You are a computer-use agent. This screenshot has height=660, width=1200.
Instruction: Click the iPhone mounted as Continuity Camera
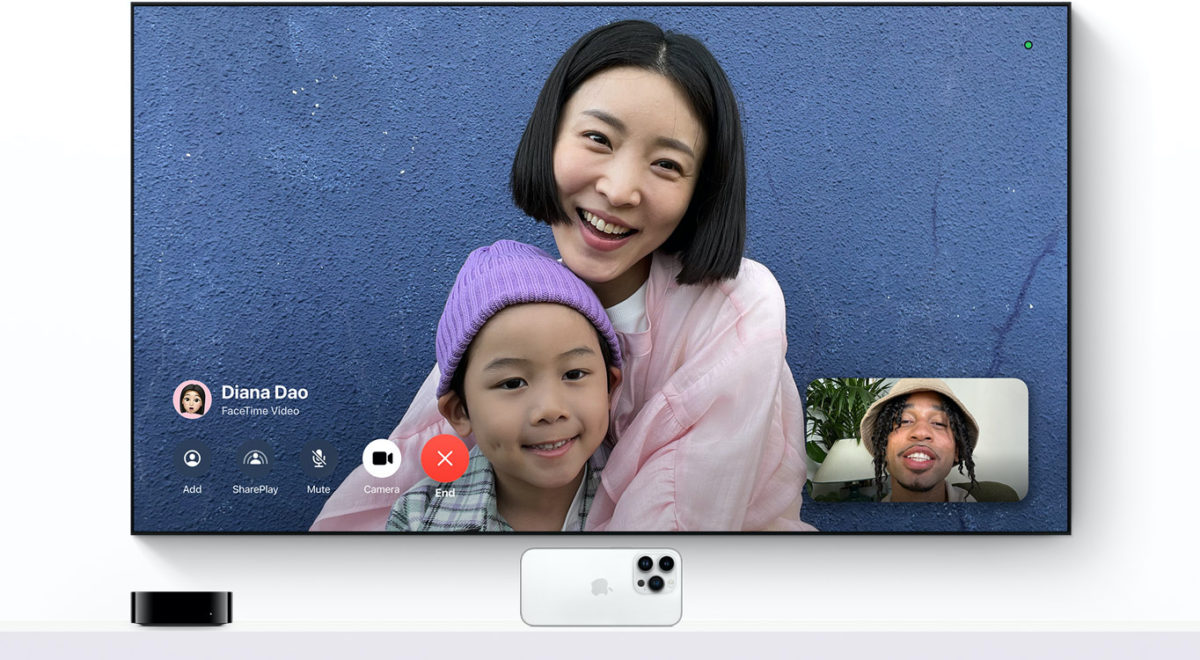tap(601, 588)
